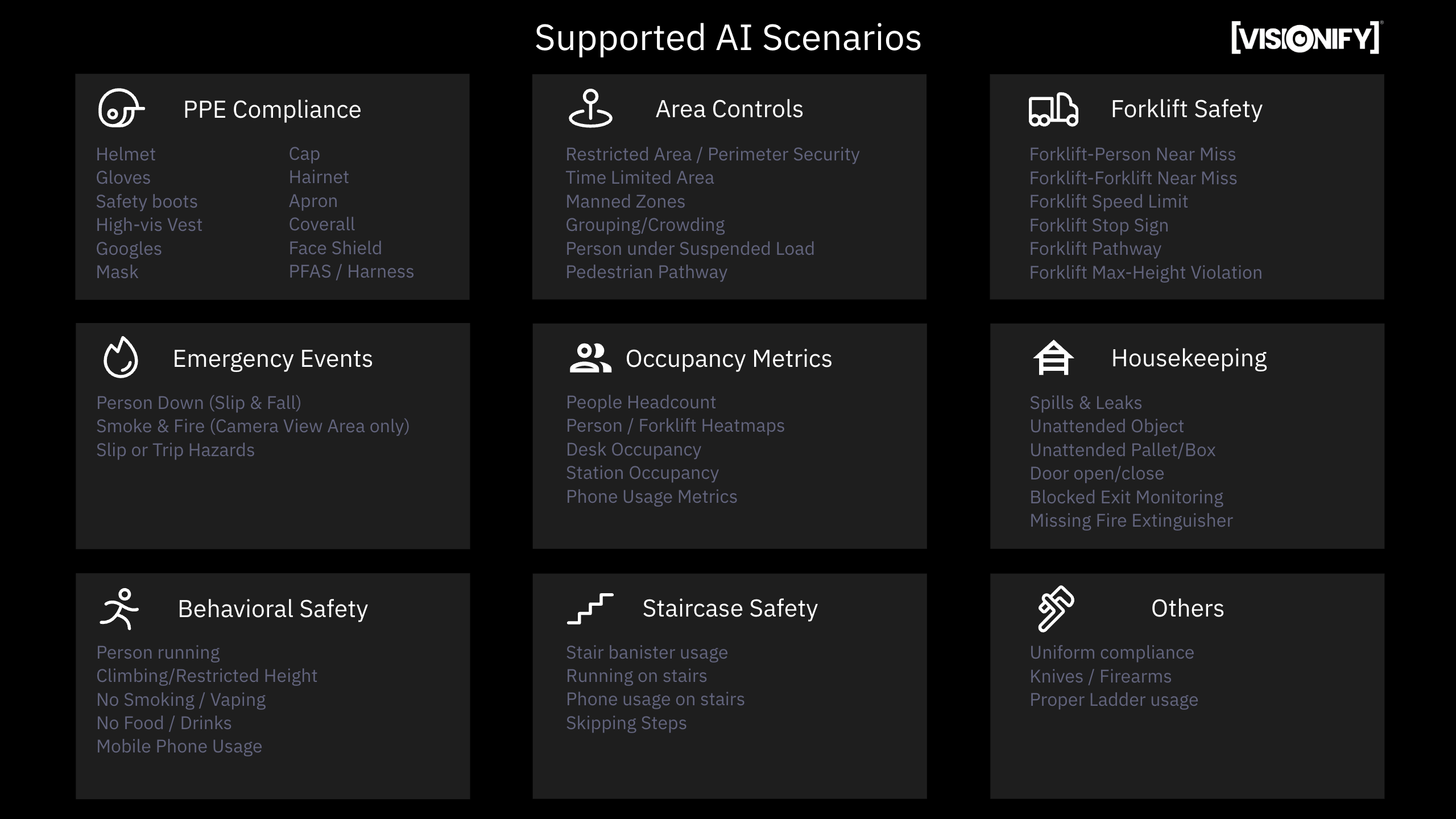
Task: Open the Emergency Events flame icon
Action: click(119, 357)
